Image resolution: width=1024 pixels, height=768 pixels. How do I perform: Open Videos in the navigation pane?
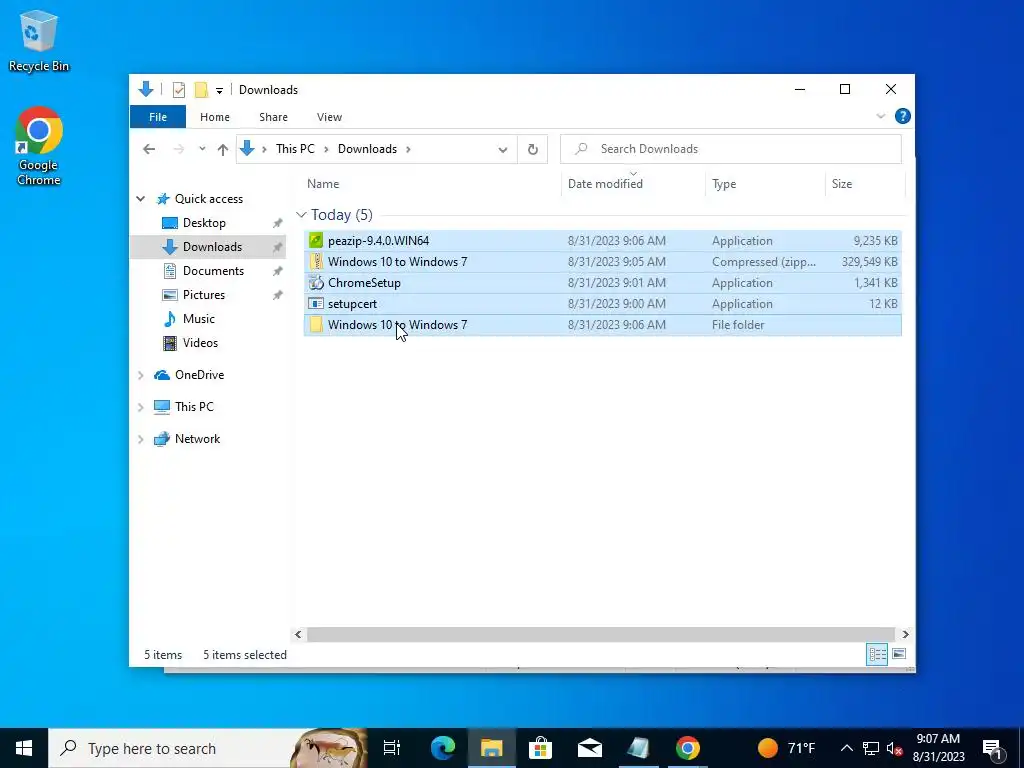(x=200, y=343)
